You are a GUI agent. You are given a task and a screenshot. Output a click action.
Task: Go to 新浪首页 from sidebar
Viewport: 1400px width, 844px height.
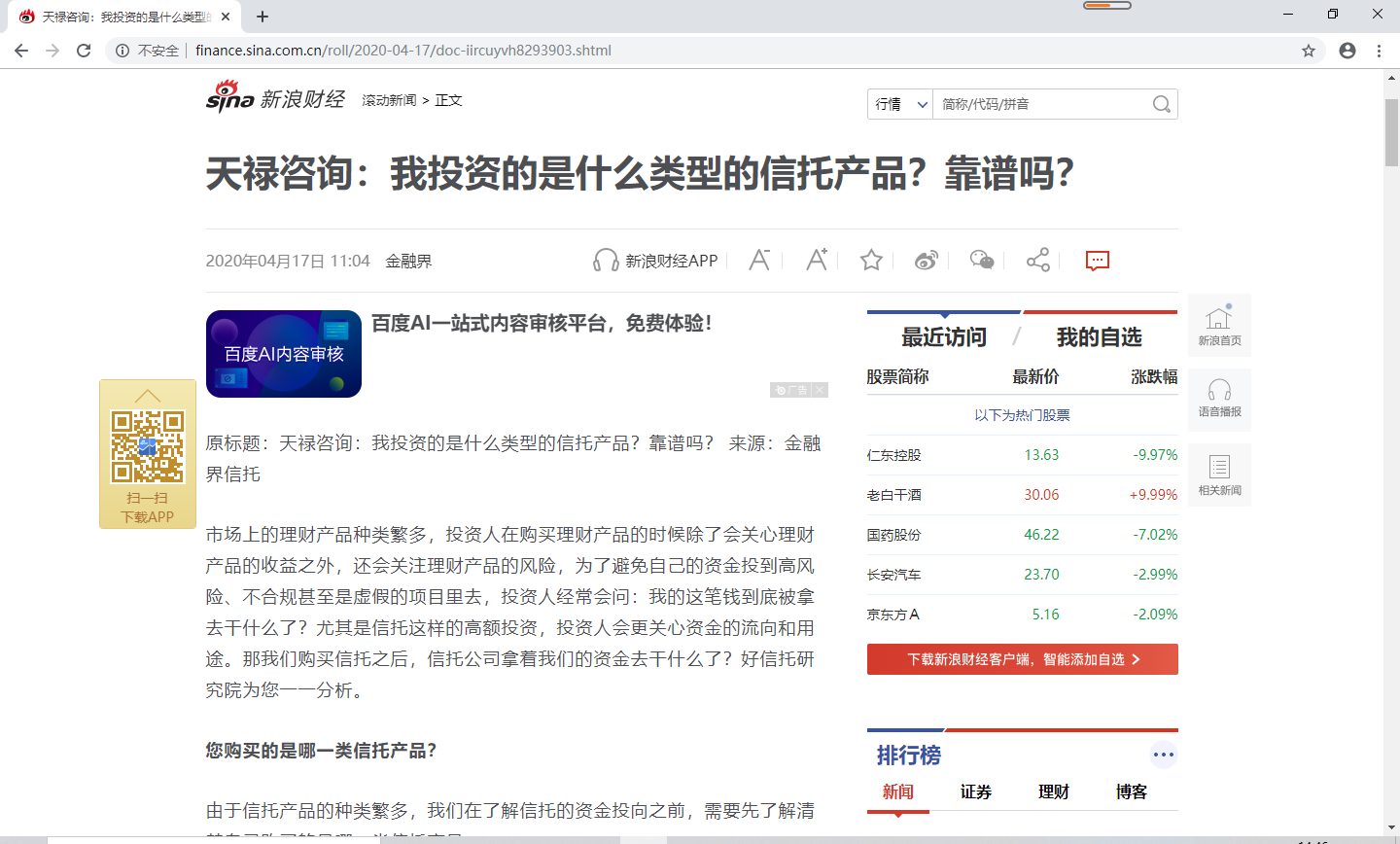coord(1219,326)
